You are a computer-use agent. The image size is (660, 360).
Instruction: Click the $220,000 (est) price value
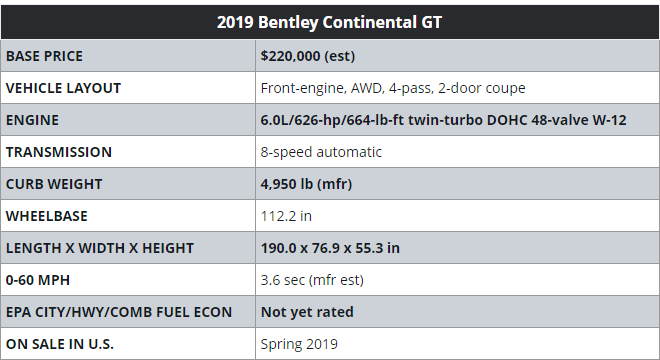308,56
